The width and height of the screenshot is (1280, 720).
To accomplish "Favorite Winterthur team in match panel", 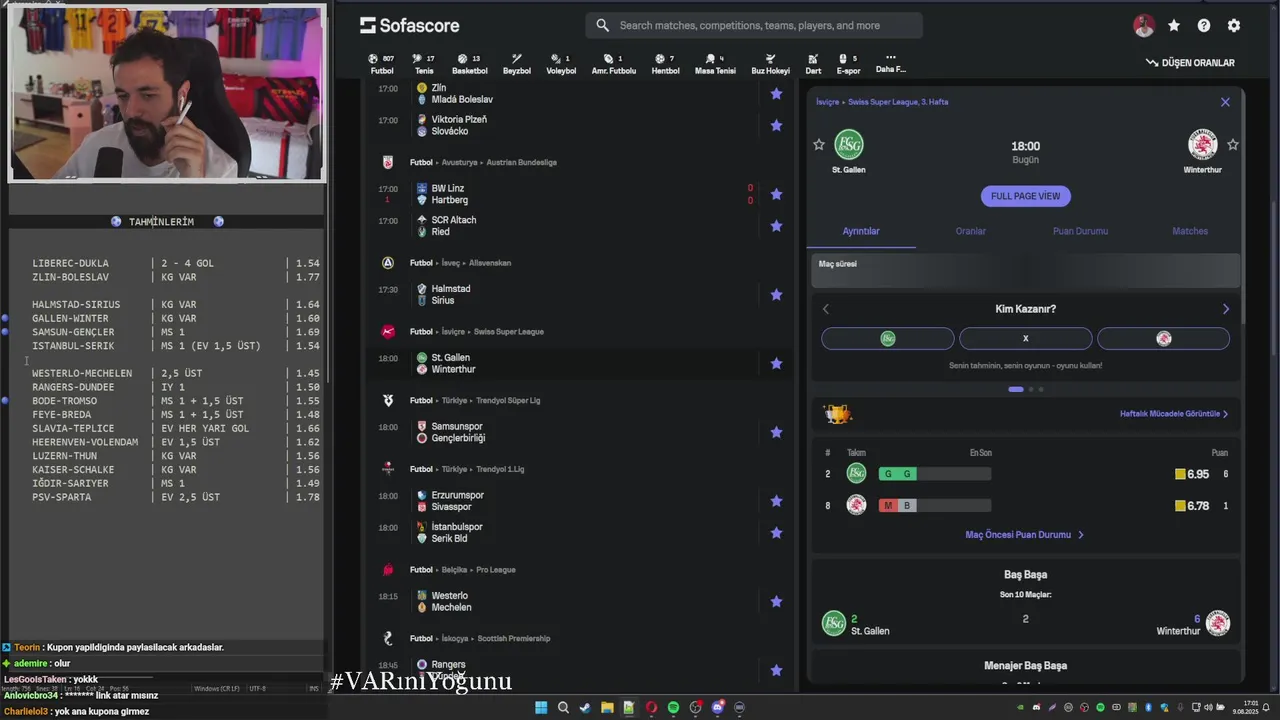I will click(1233, 145).
